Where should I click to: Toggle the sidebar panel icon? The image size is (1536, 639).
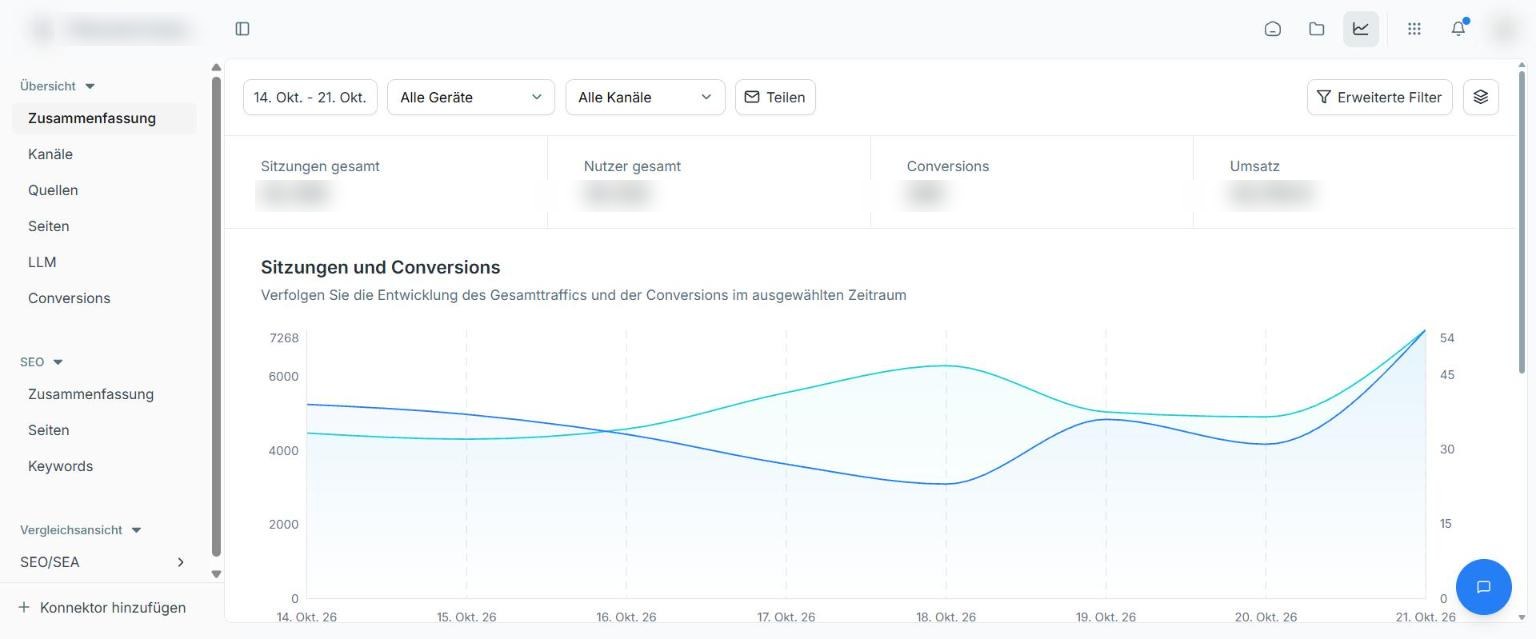tap(242, 29)
